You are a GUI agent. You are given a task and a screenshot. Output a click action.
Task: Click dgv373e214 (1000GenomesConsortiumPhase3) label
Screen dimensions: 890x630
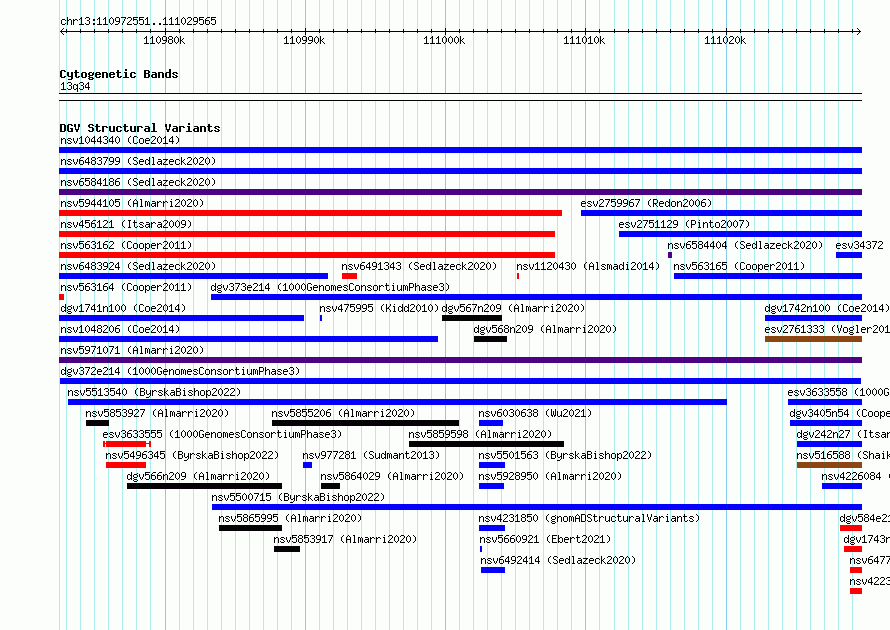(330, 287)
